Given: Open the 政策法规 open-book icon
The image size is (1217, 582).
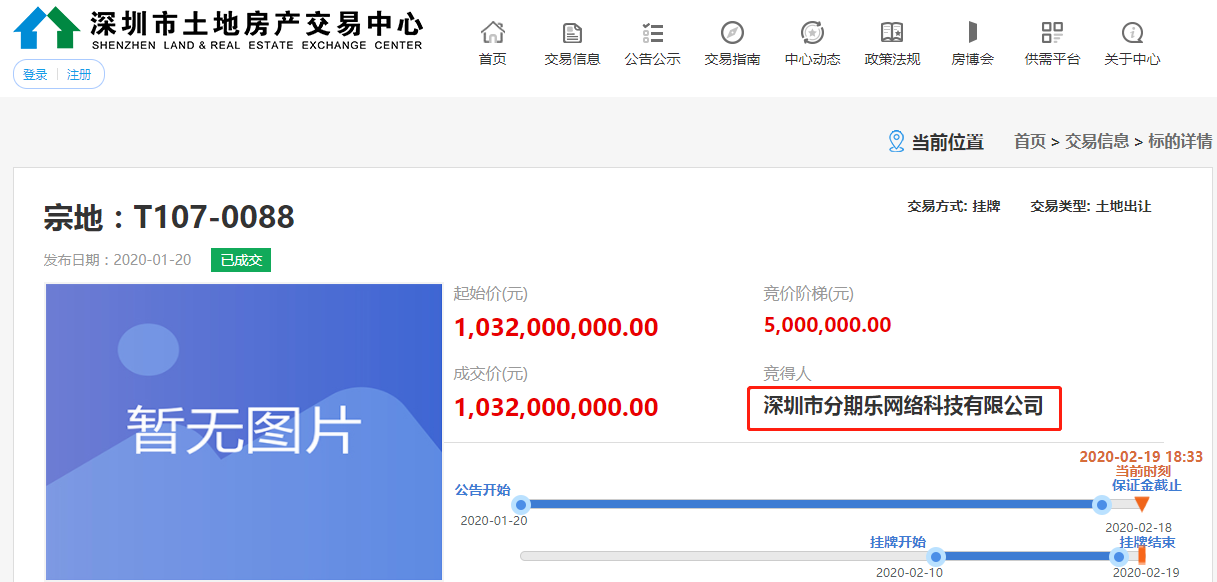Looking at the screenshot, I should click(892, 32).
